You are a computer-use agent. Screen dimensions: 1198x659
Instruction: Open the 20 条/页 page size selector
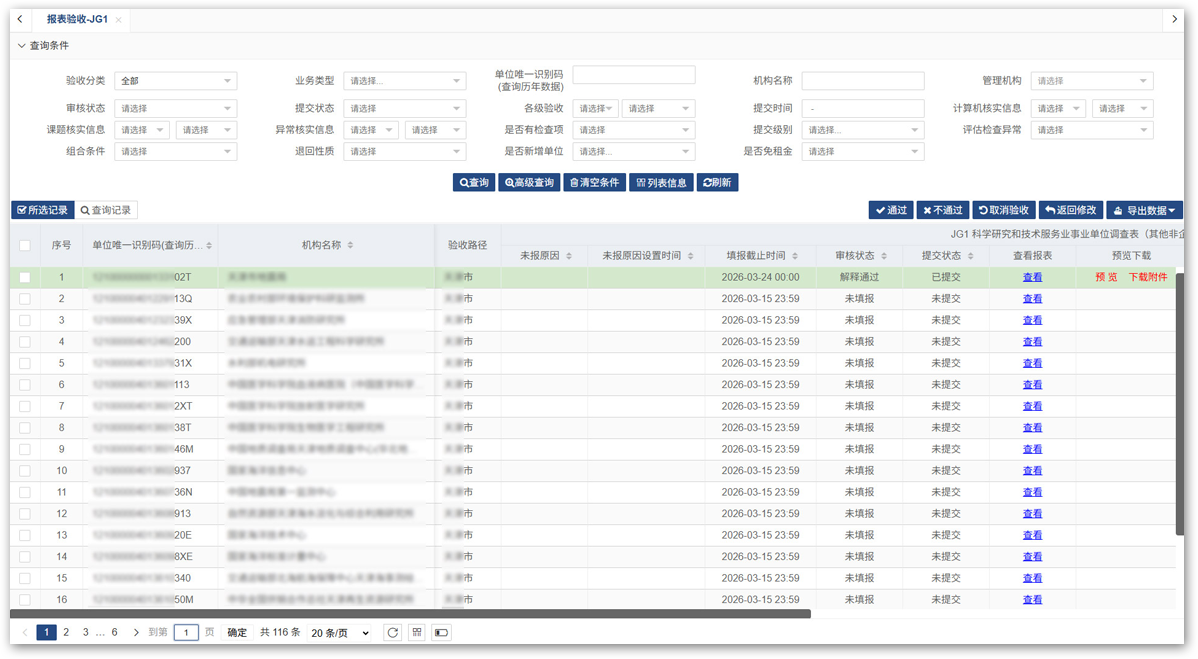pos(339,633)
